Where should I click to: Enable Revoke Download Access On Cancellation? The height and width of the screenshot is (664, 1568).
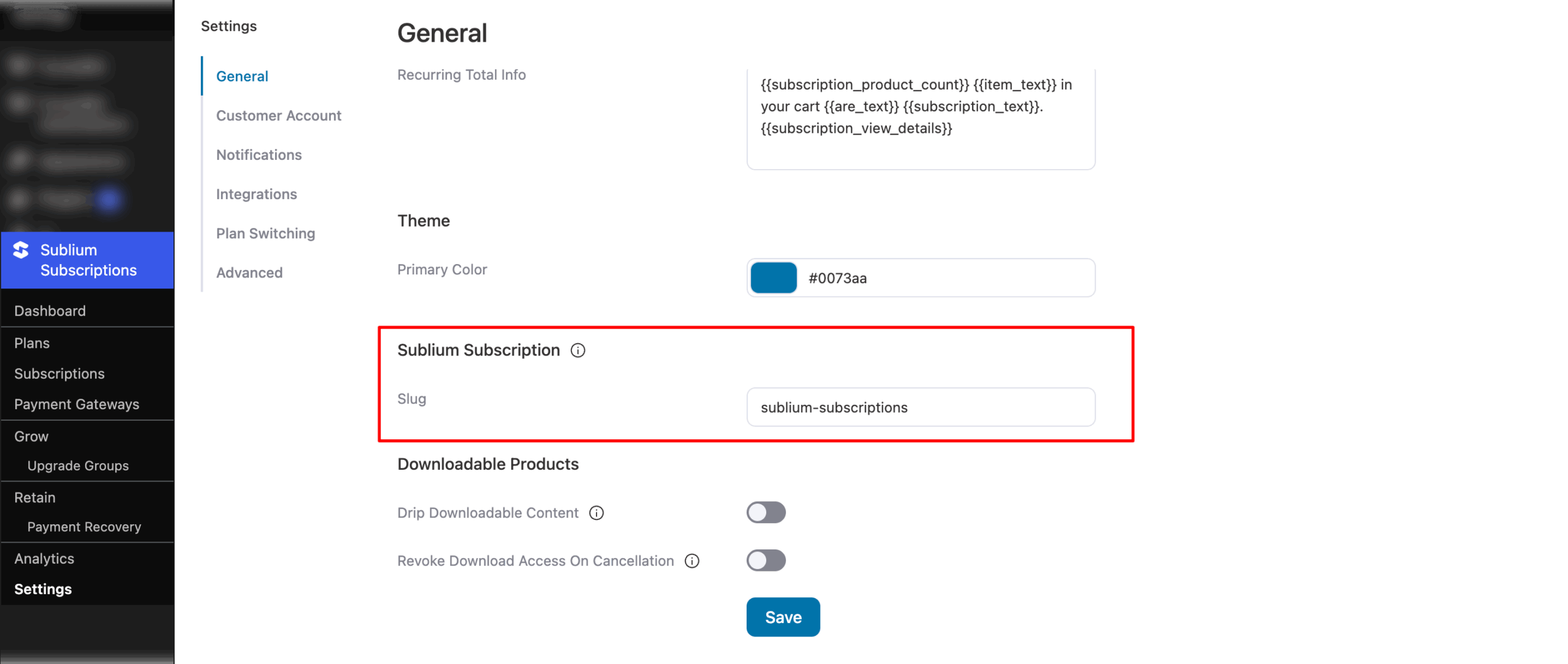[x=766, y=560]
